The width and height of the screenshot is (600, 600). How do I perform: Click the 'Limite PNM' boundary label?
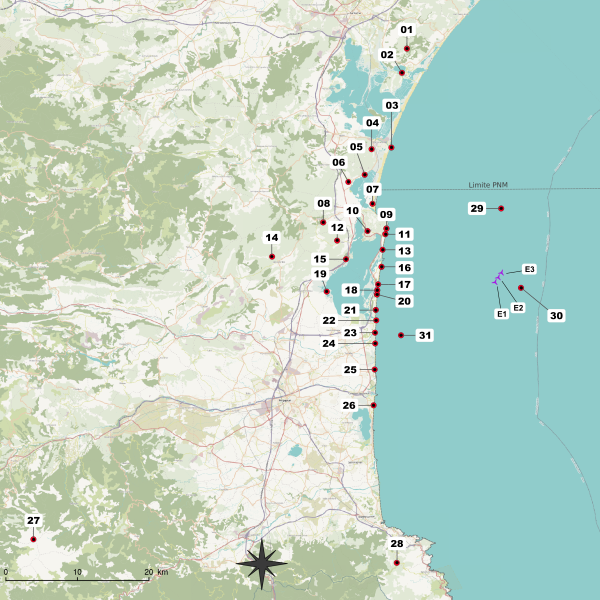[488, 185]
